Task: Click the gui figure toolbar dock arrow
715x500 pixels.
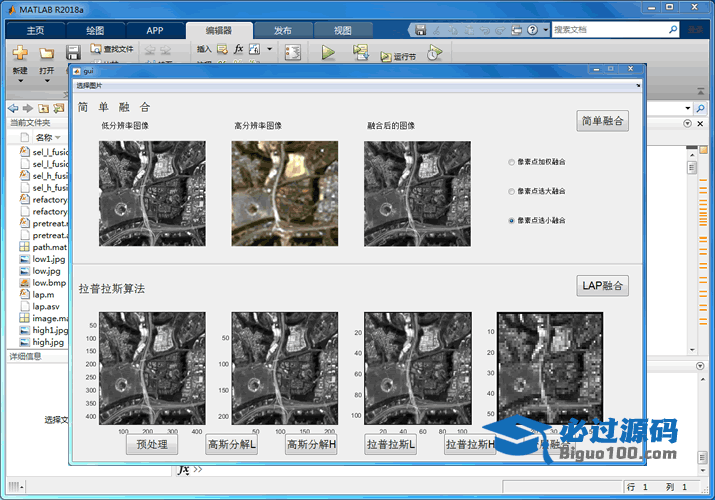Action: 638,85
